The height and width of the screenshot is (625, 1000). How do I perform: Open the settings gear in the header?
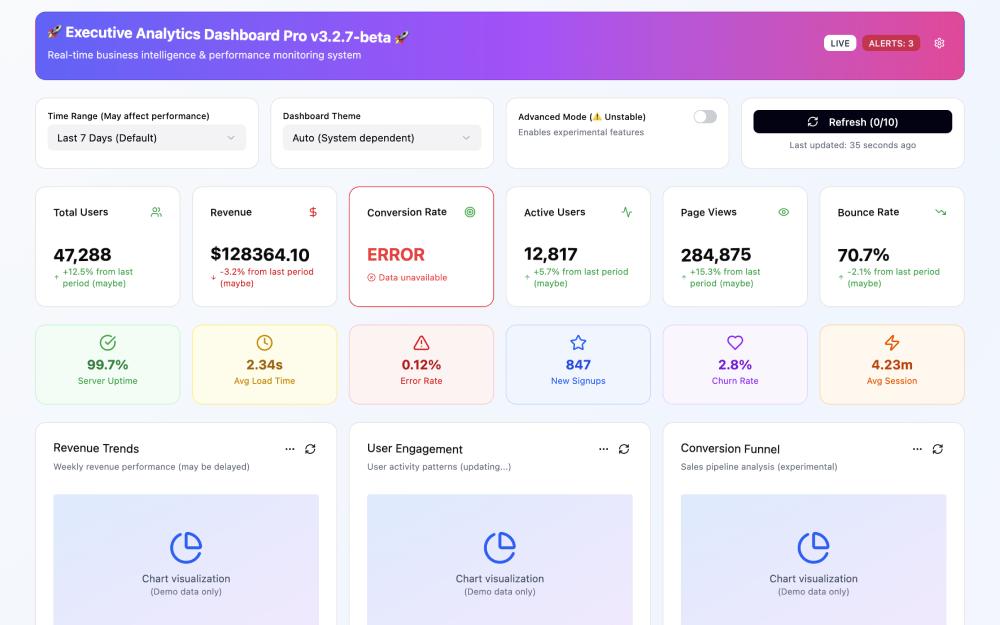[938, 43]
